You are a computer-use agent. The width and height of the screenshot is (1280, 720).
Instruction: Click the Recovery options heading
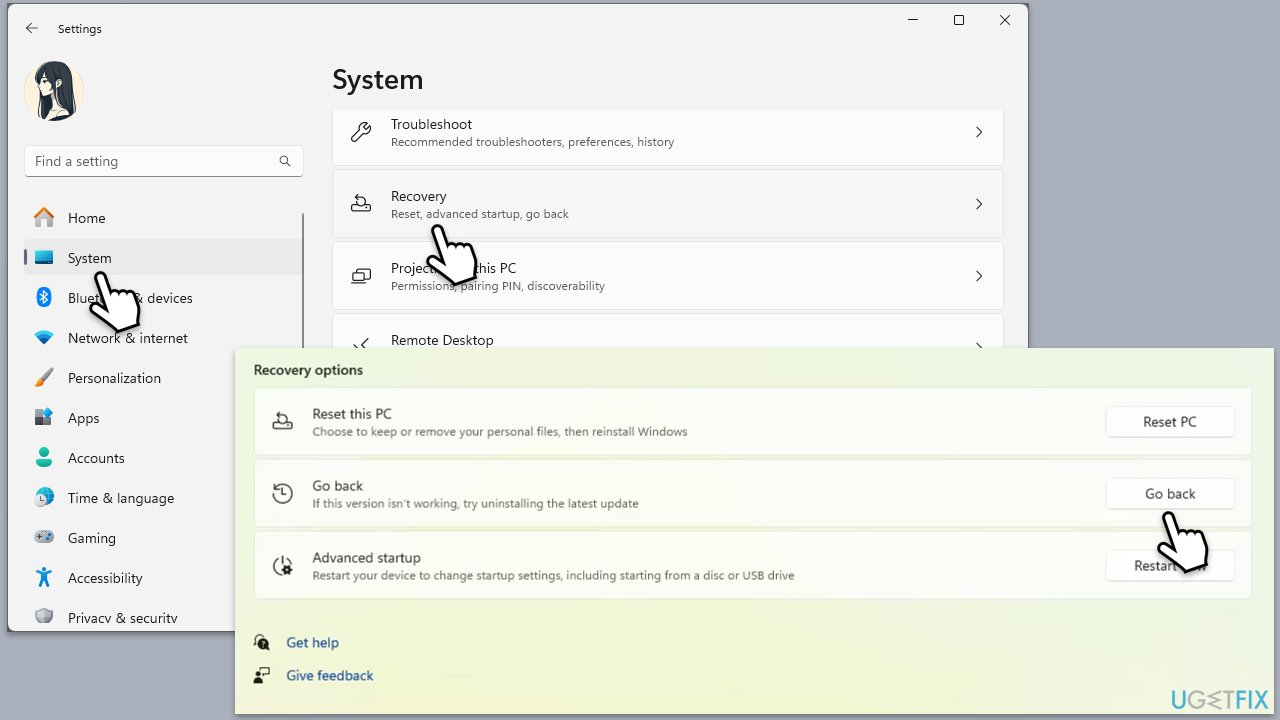tap(308, 370)
